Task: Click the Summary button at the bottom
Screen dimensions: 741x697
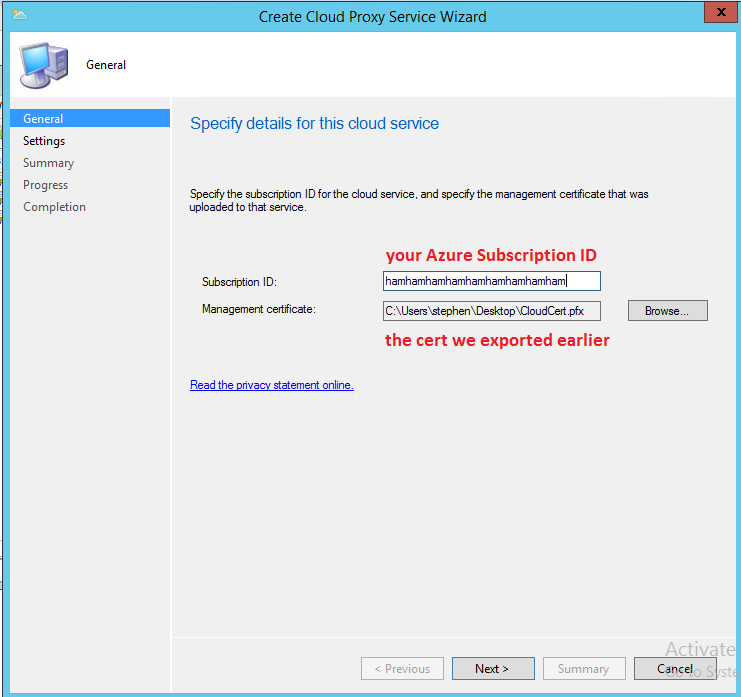Action: [584, 669]
